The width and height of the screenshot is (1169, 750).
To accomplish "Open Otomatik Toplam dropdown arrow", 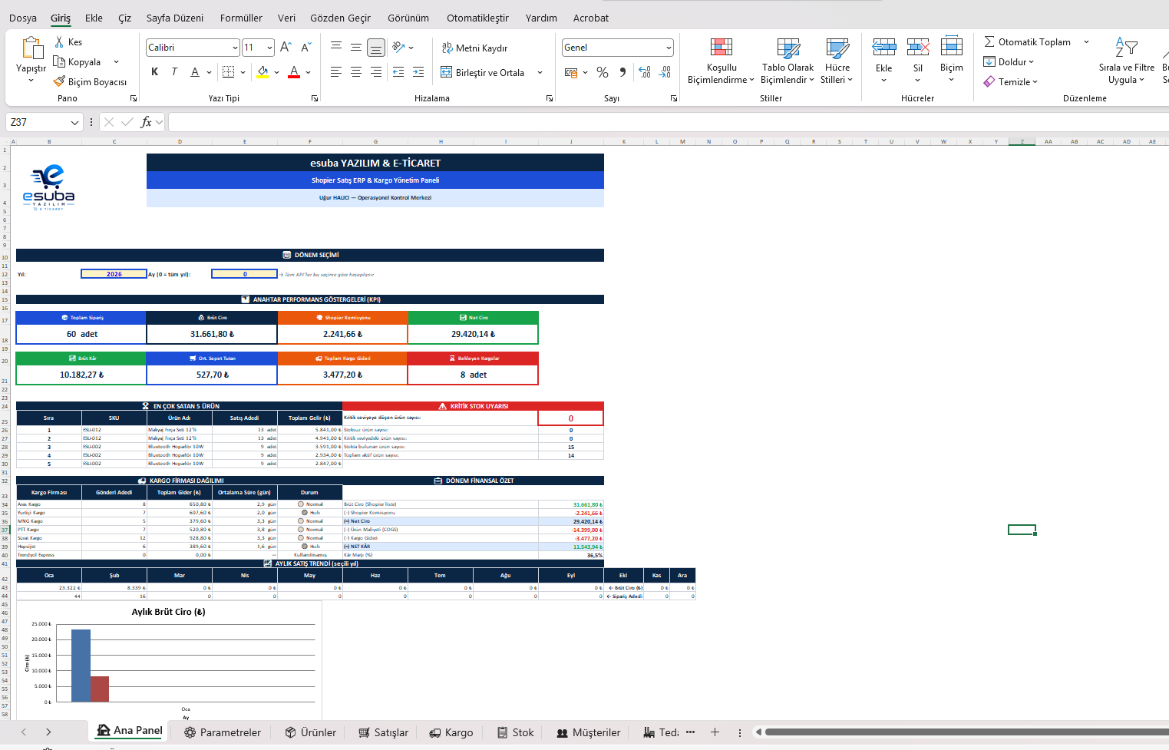I will pos(1086,42).
